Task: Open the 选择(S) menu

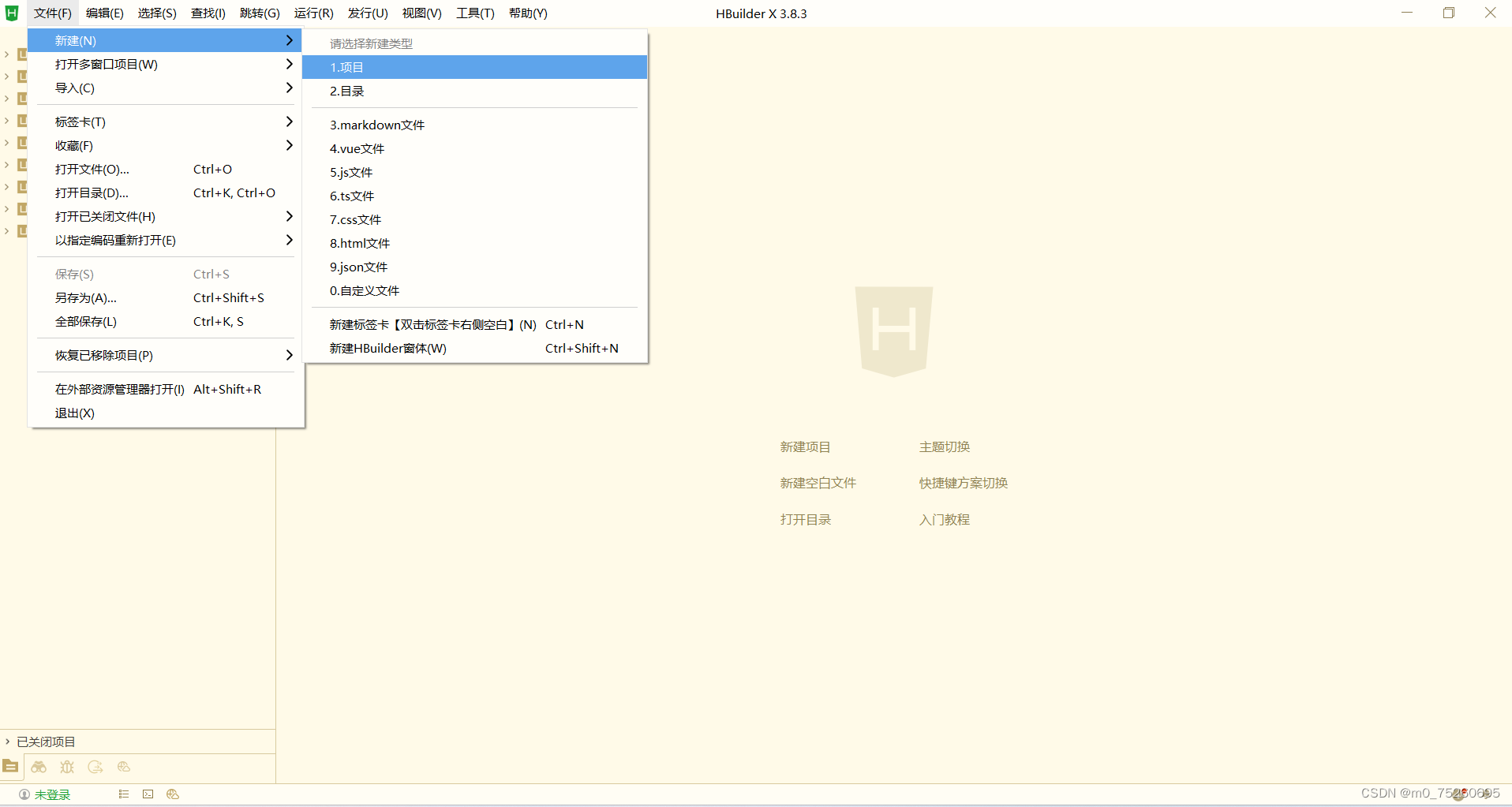Action: pyautogui.click(x=157, y=13)
